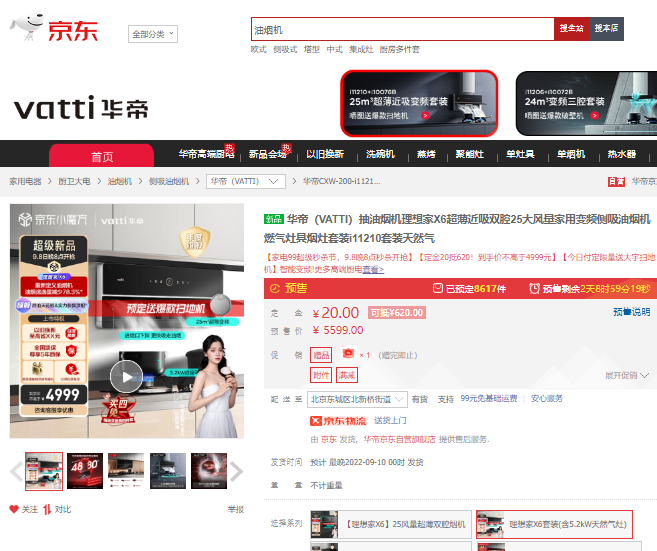Click the 新品 green tag
The height and width of the screenshot is (551, 657).
pyautogui.click(x=274, y=219)
